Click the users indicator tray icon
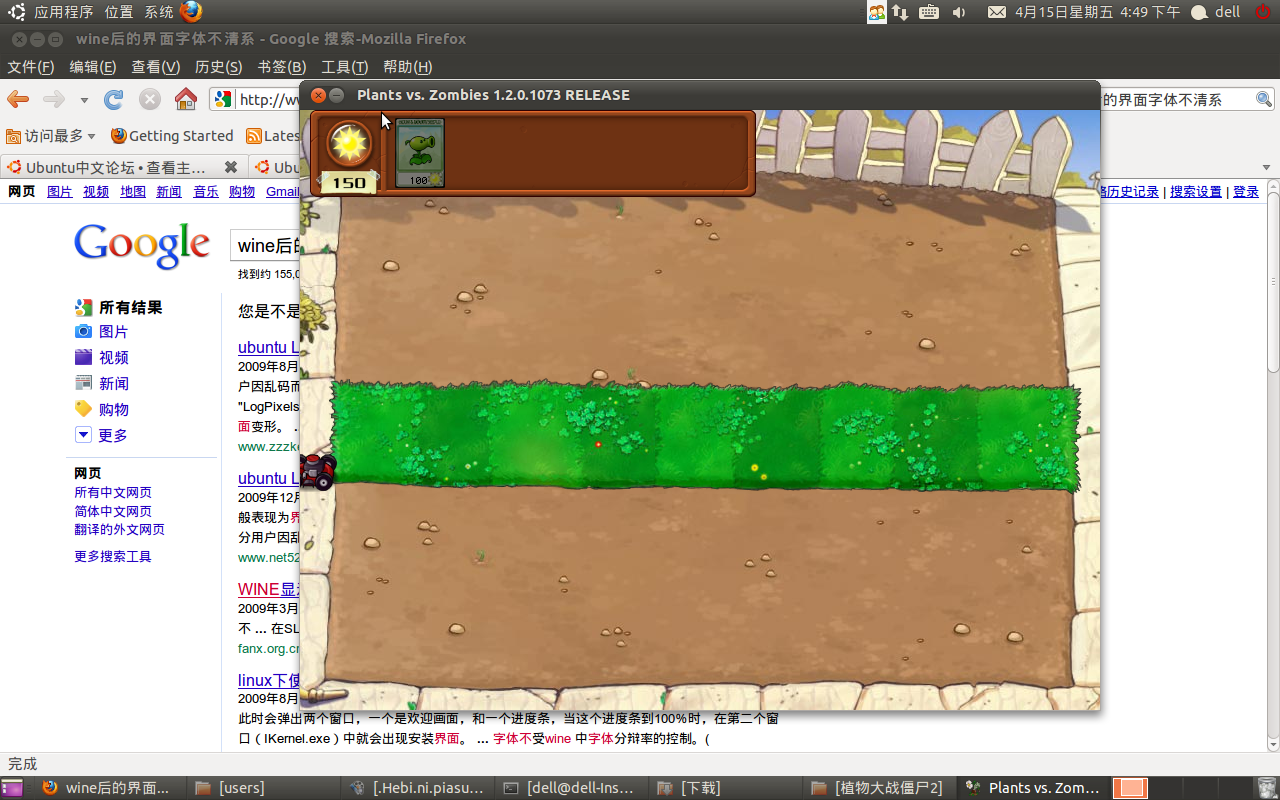Viewport: 1280px width, 800px height. pyautogui.click(x=876, y=12)
